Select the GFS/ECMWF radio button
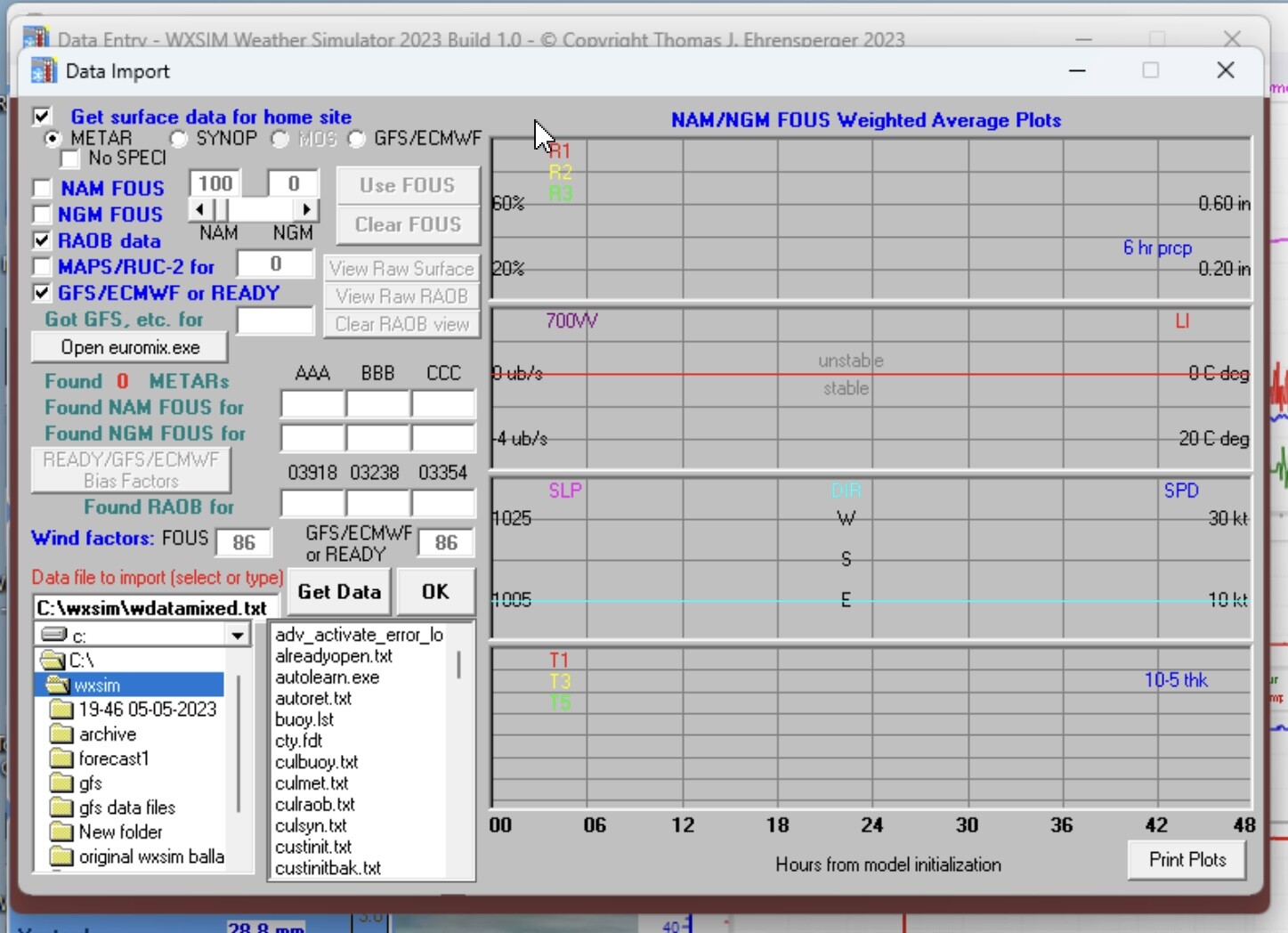1288x933 pixels. coord(357,139)
